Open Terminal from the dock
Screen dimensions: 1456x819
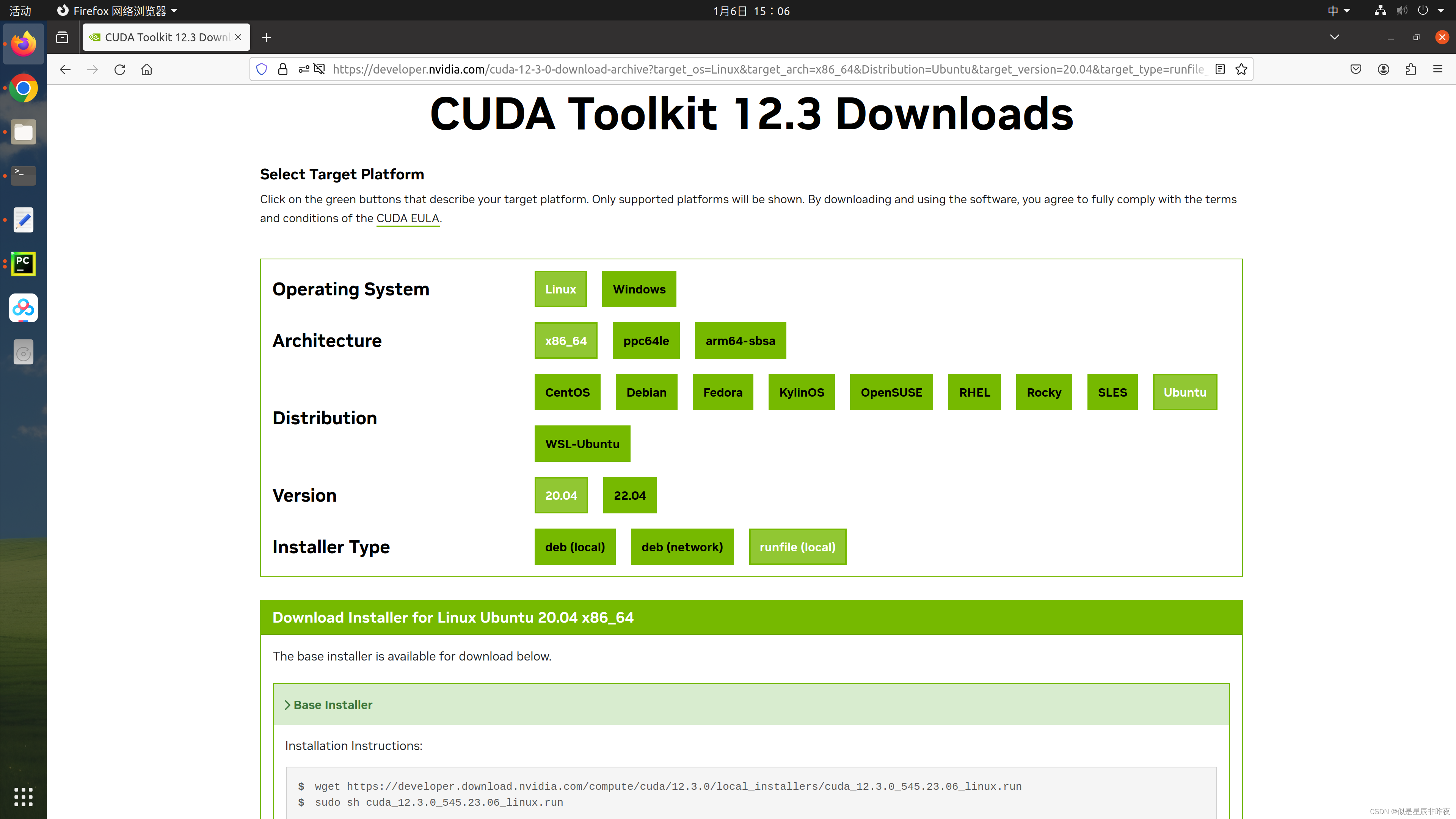23,176
